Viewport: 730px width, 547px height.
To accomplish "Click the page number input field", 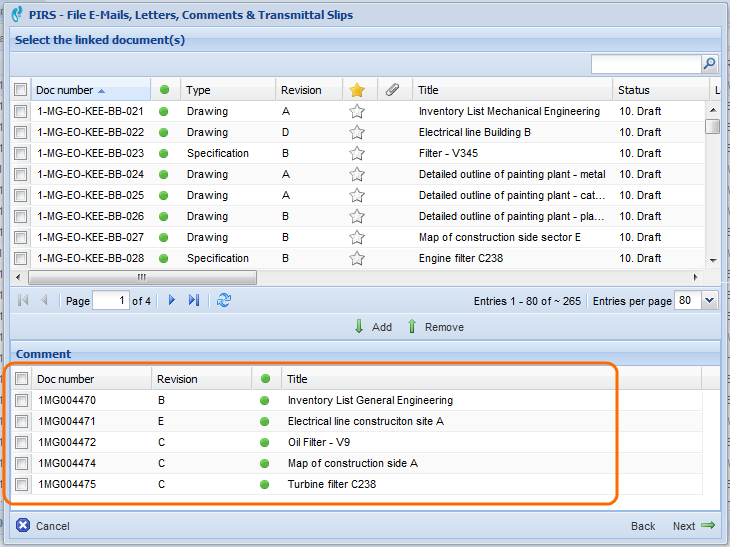I will pos(111,300).
